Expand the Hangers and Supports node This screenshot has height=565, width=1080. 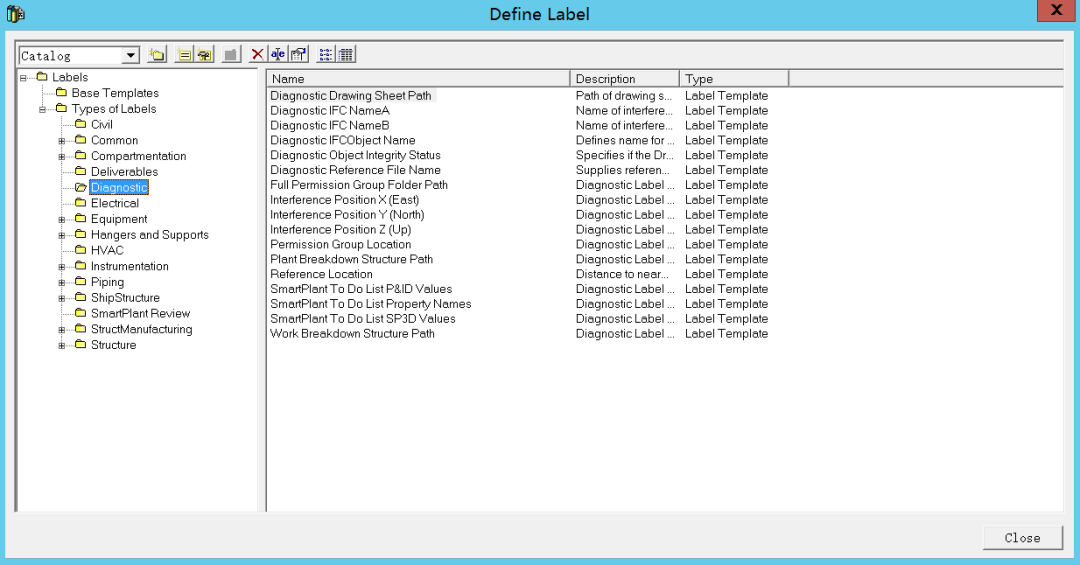point(61,236)
